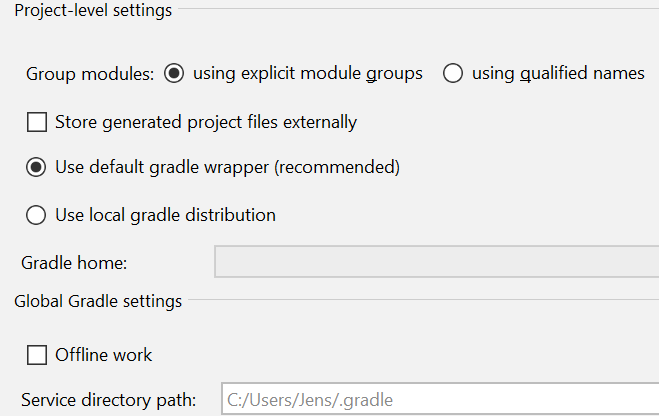Viewport: 659px width, 416px height.
Task: Click the 'Use local gradle distribution' text
Action: tap(166, 215)
